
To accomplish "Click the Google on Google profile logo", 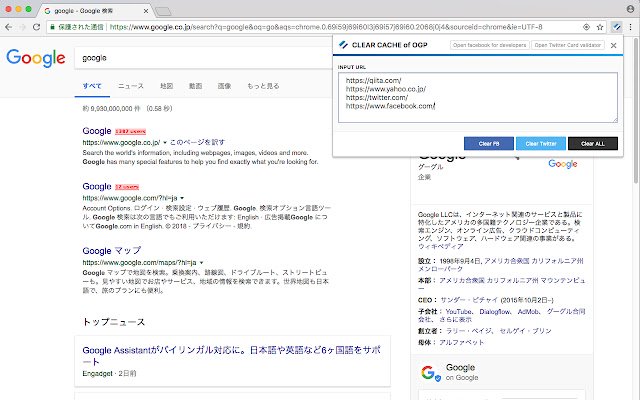I will click(x=430, y=373).
